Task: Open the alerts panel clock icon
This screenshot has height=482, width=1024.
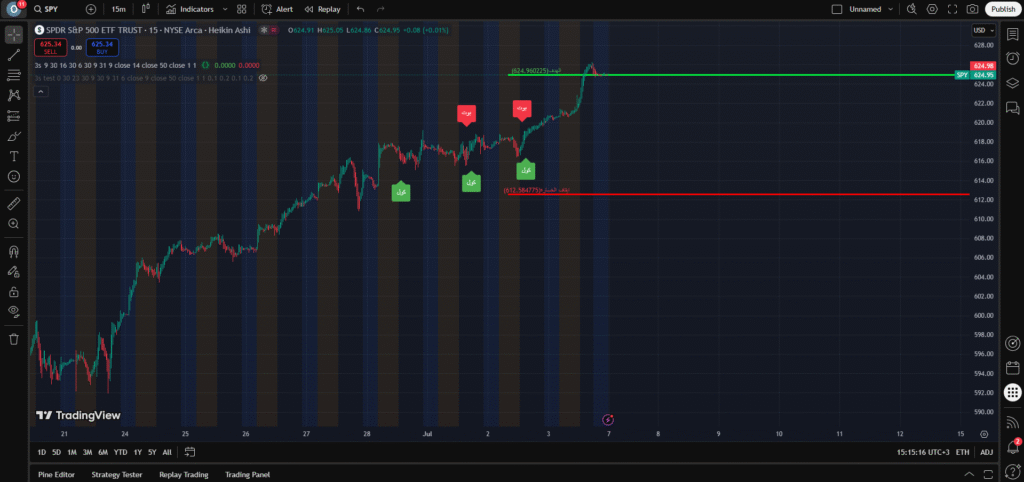Action: 1012,59
